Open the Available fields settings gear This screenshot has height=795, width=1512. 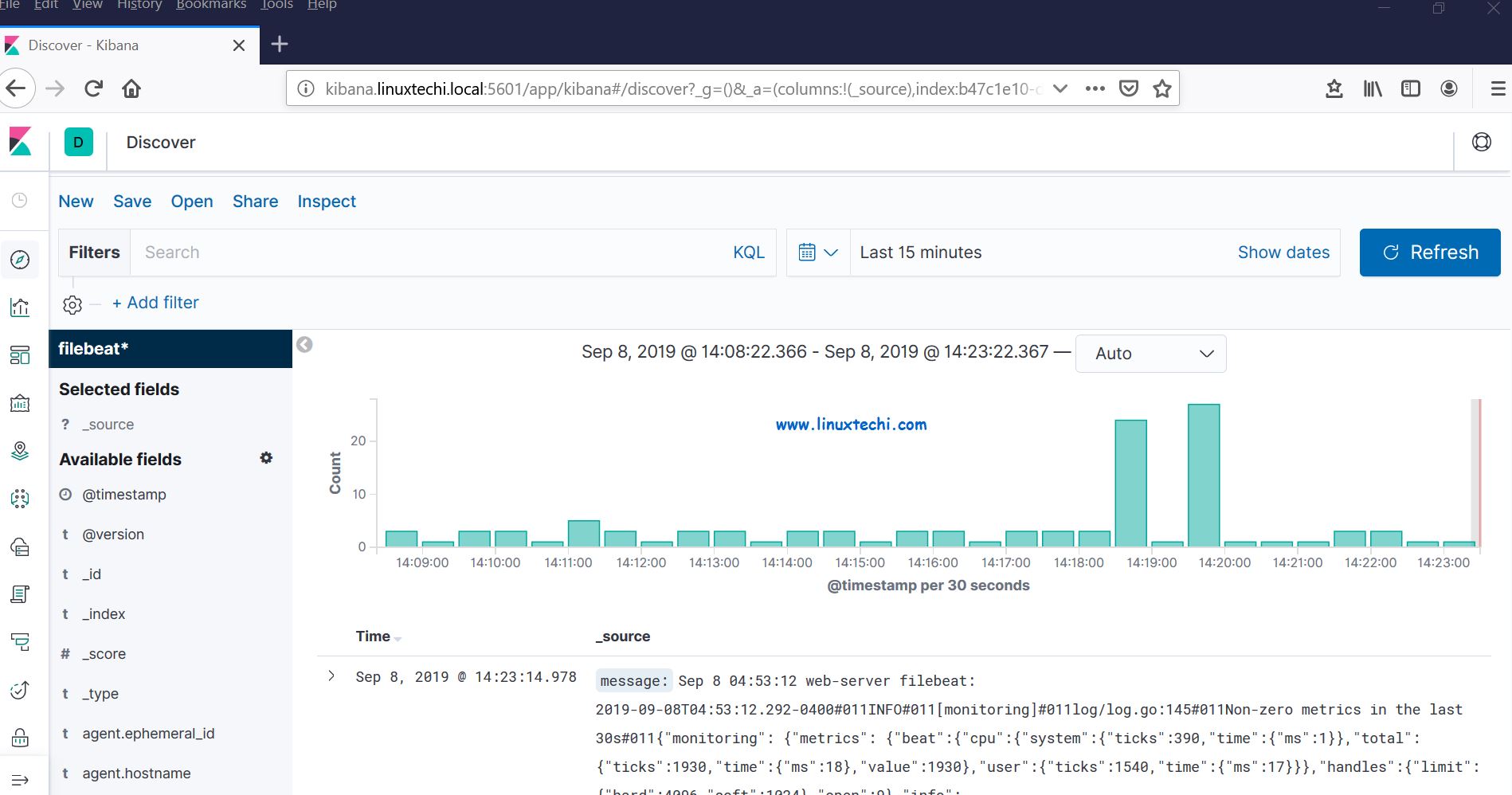[266, 458]
